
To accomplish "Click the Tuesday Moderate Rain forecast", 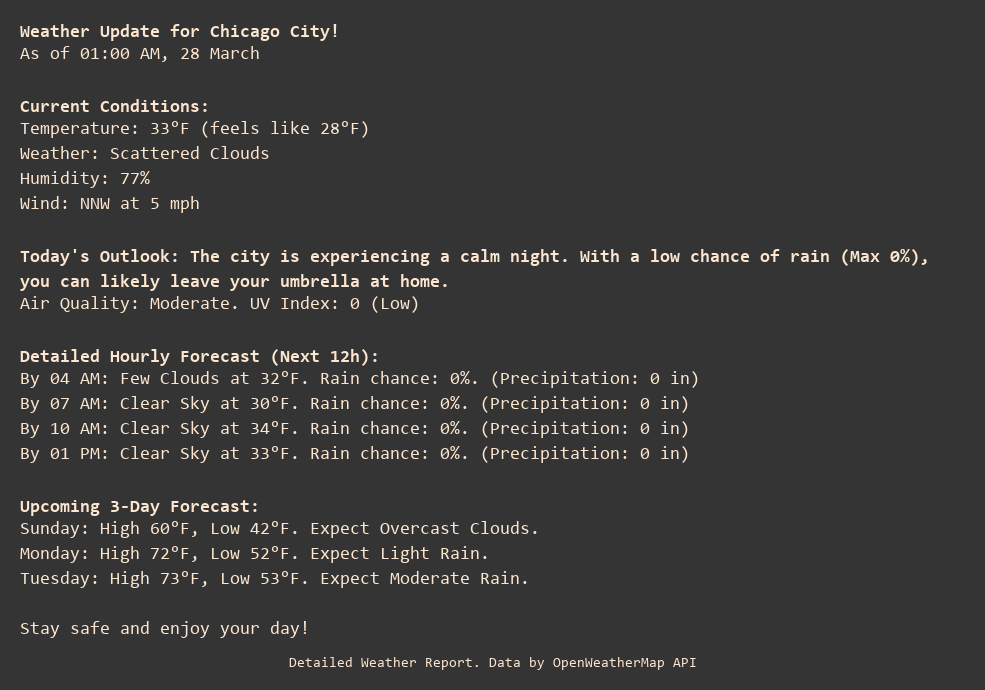I will point(274,579).
